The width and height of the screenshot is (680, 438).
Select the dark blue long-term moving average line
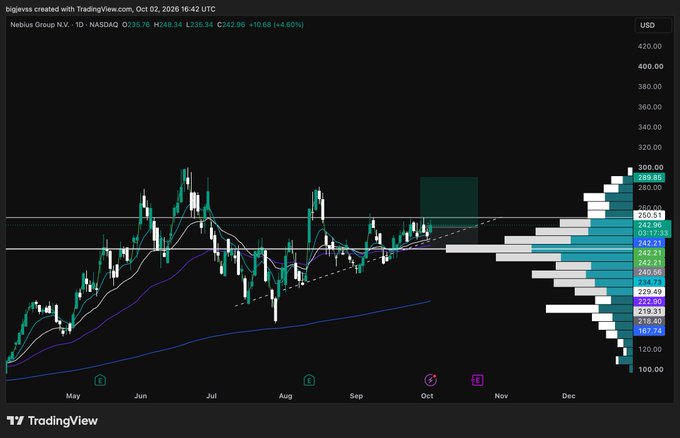217,336
